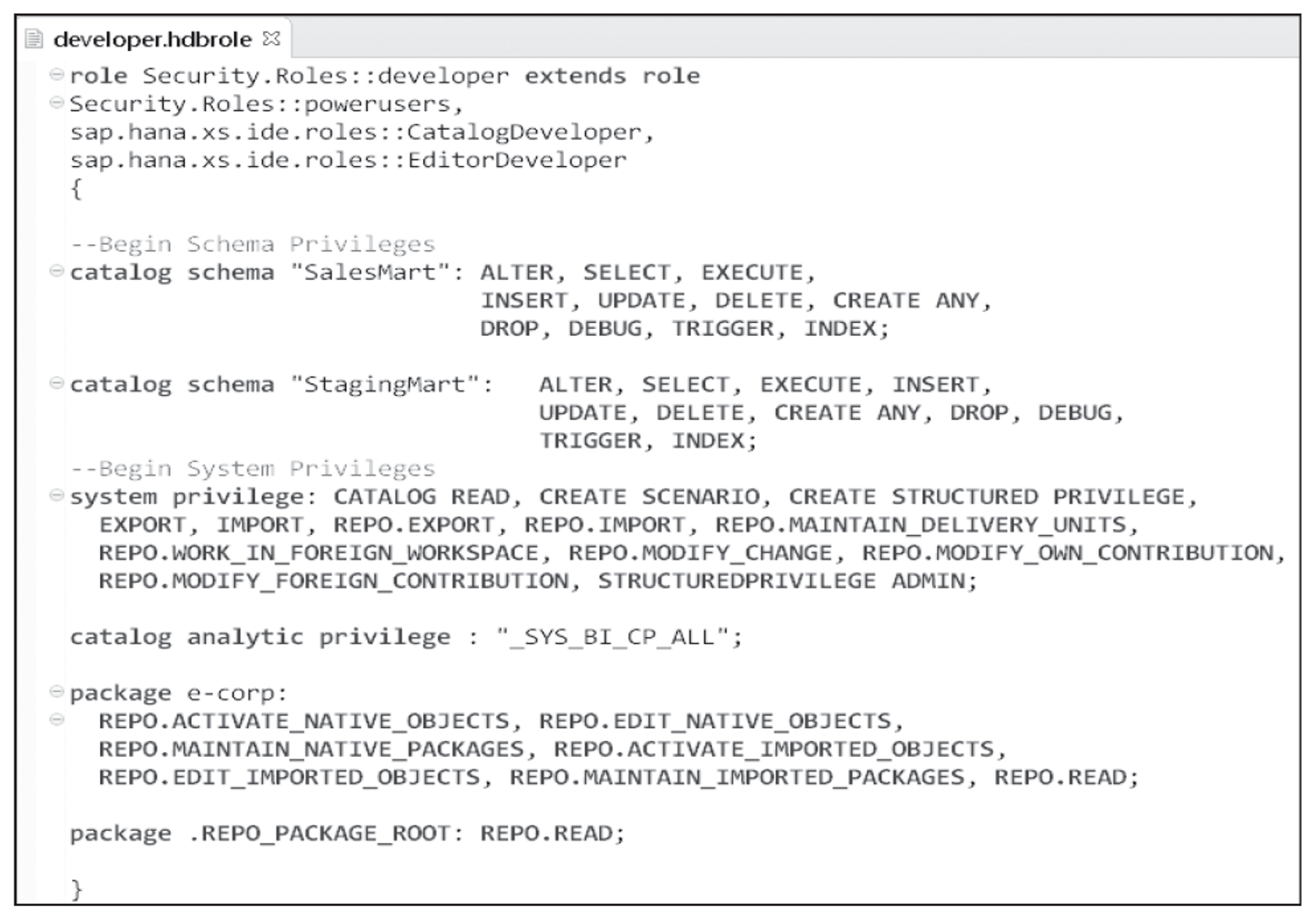The image size is (1316, 918).
Task: Collapse the package e-corp block
Action: pos(56,693)
